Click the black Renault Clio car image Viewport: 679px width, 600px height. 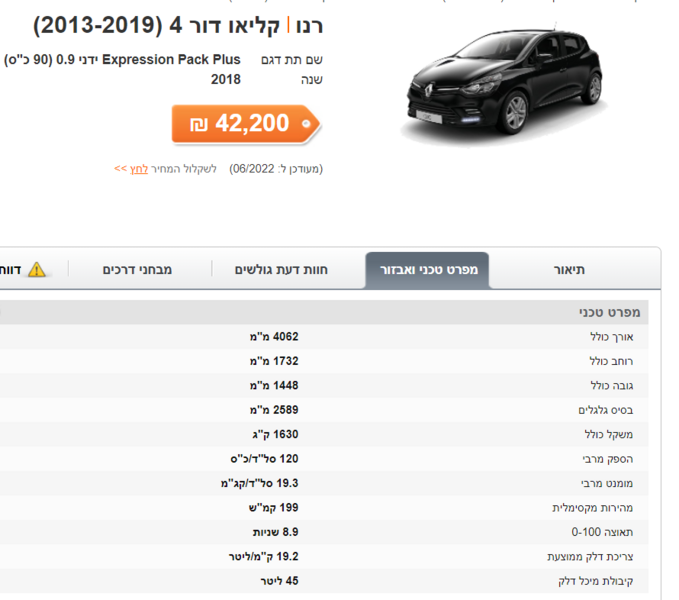505,83
